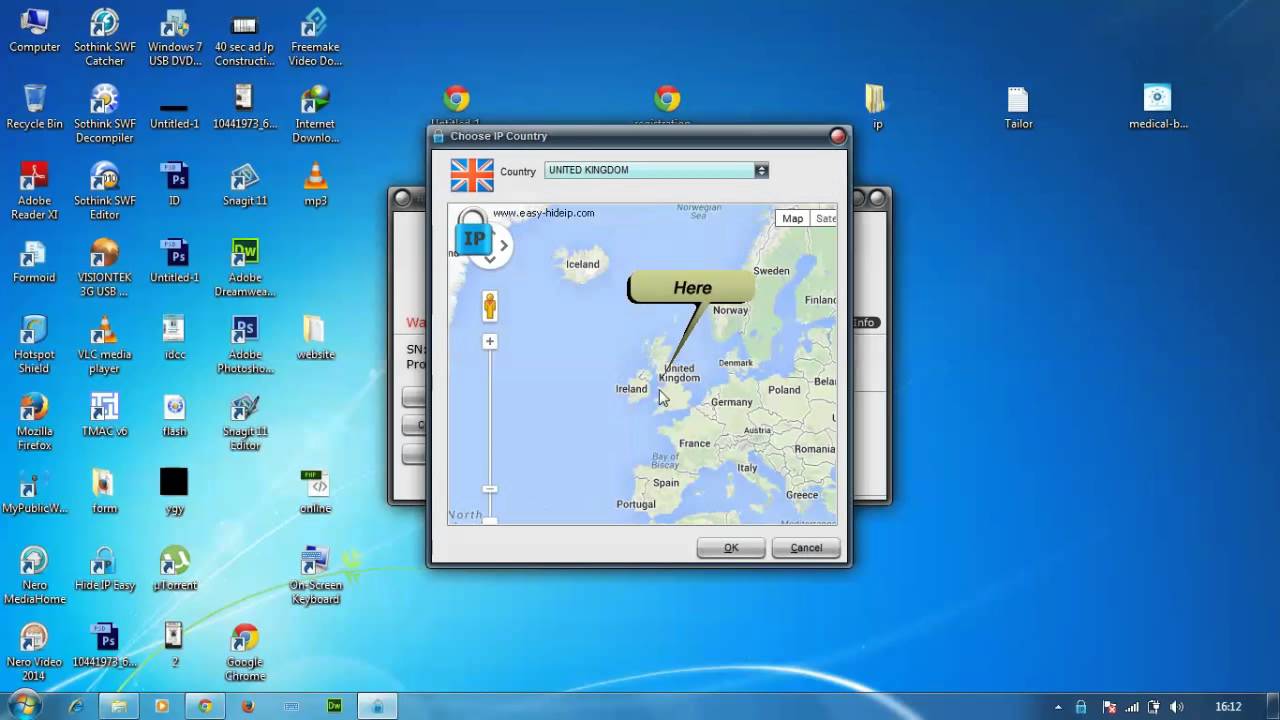Image resolution: width=1280 pixels, height=720 pixels.
Task: Click the Sothink SWF Catcher desktop icon
Action: click(x=105, y=37)
